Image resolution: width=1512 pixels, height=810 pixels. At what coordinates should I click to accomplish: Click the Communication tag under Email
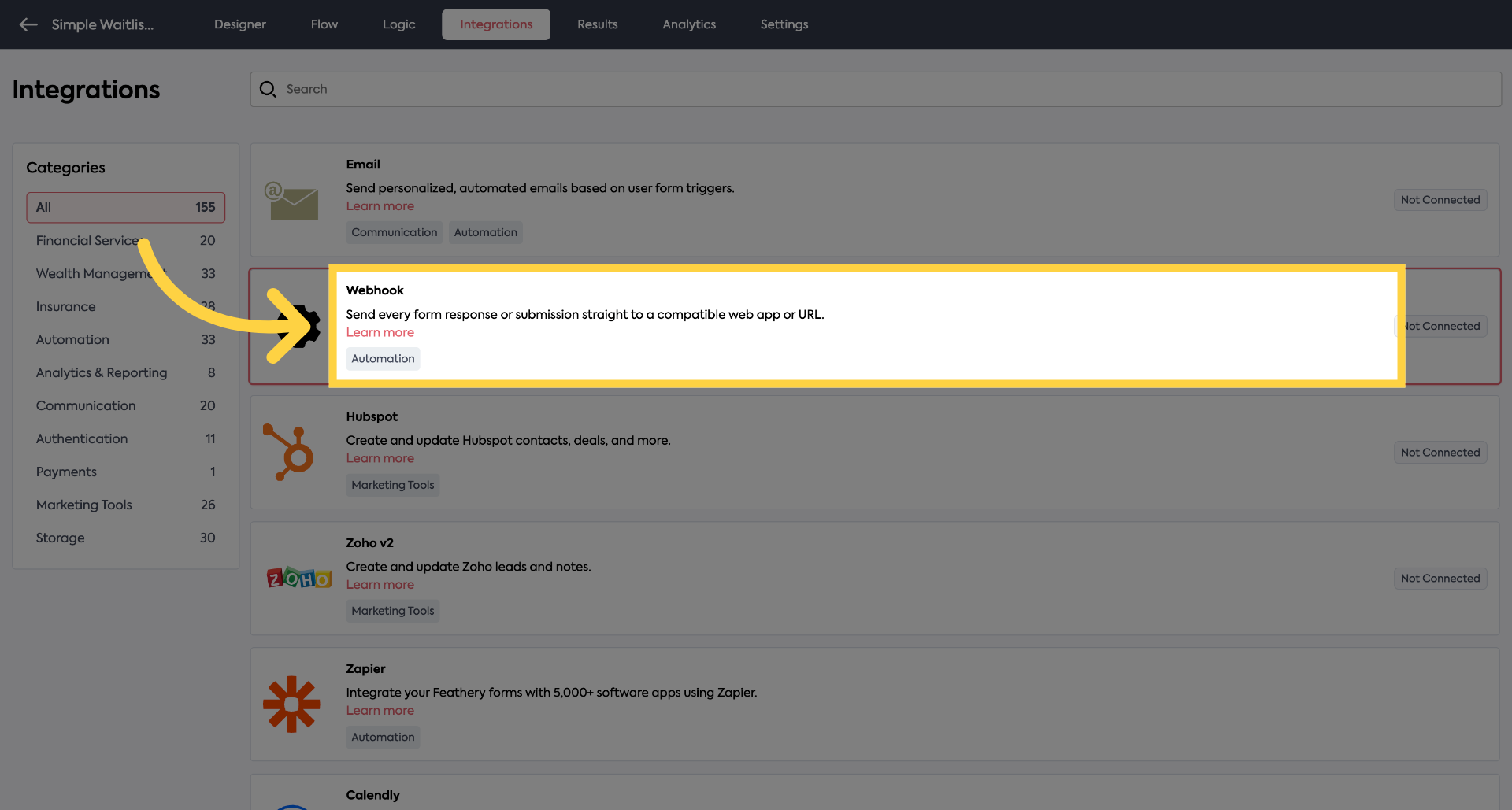394,232
